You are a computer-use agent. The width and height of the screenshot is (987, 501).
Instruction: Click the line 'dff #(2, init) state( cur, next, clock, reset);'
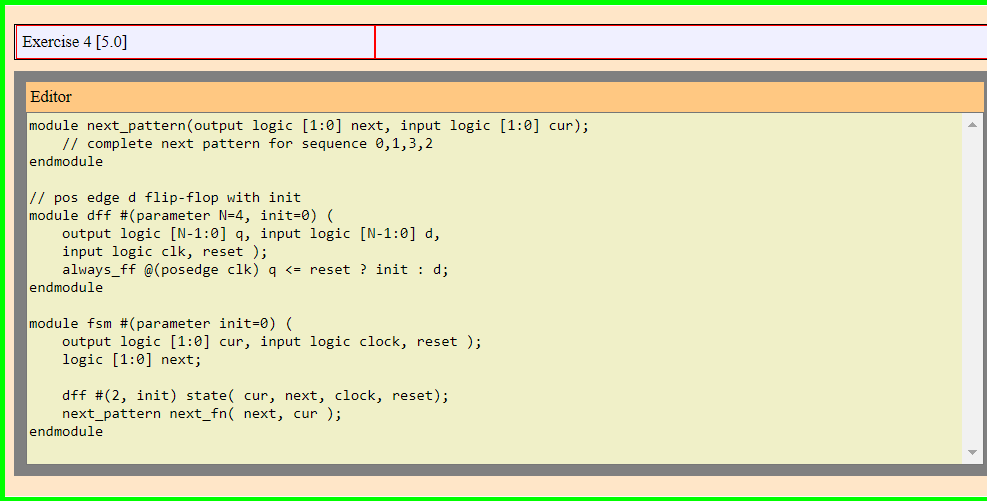255,396
